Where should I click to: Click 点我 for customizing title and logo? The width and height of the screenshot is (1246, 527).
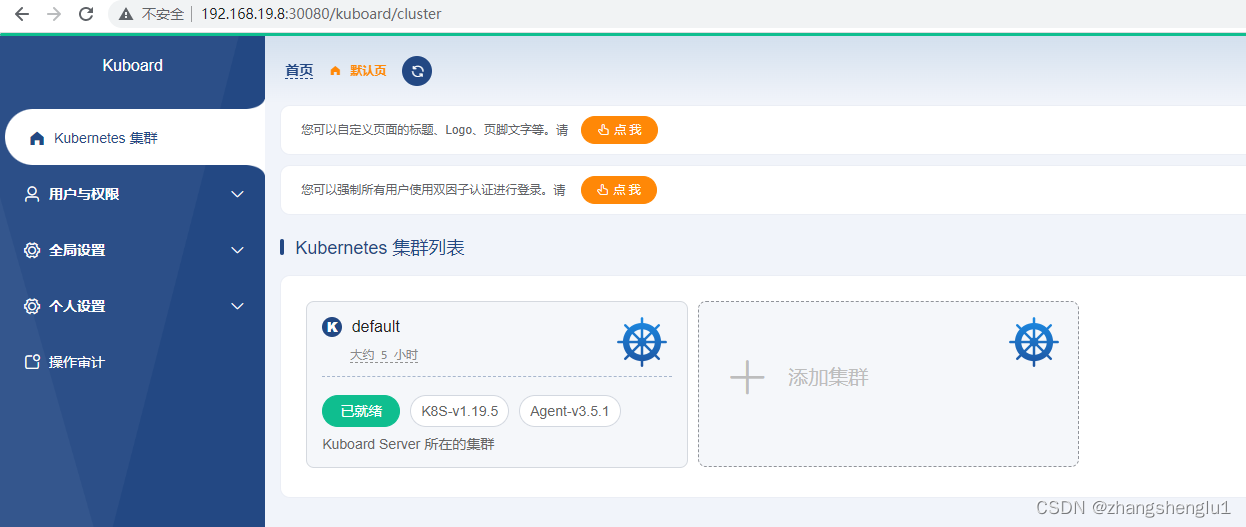coord(619,130)
